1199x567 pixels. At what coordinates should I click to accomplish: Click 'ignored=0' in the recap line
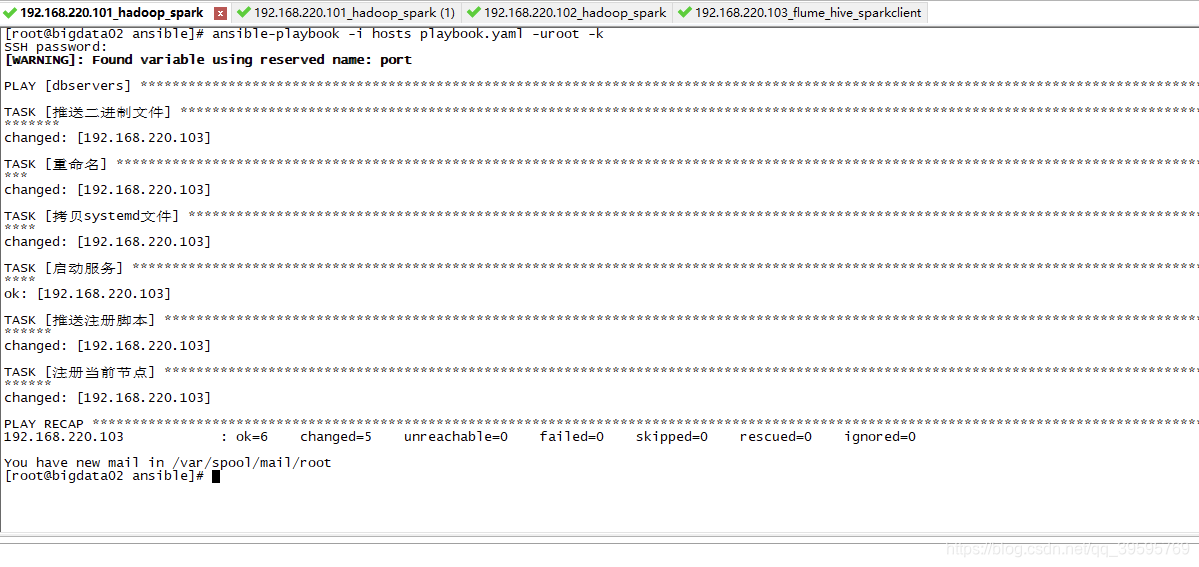(x=880, y=437)
